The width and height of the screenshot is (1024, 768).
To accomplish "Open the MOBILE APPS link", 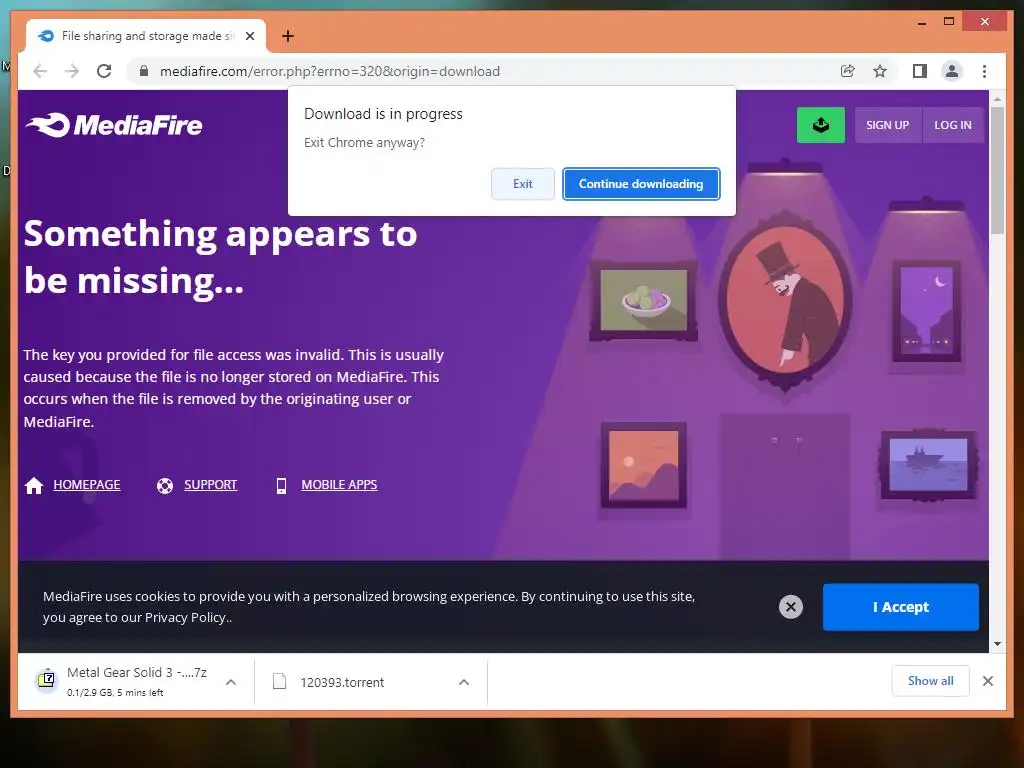I will pos(339,485).
